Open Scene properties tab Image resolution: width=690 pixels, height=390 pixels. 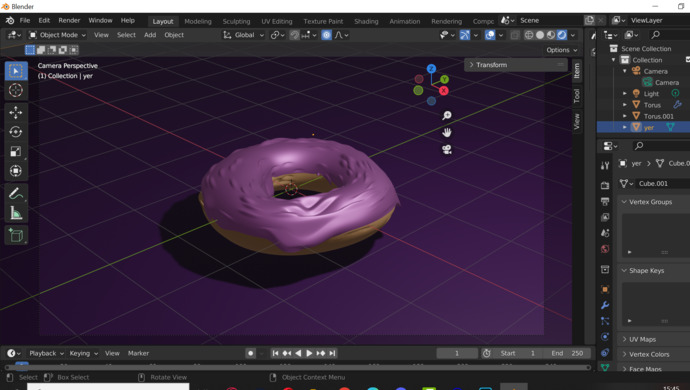[x=605, y=233]
